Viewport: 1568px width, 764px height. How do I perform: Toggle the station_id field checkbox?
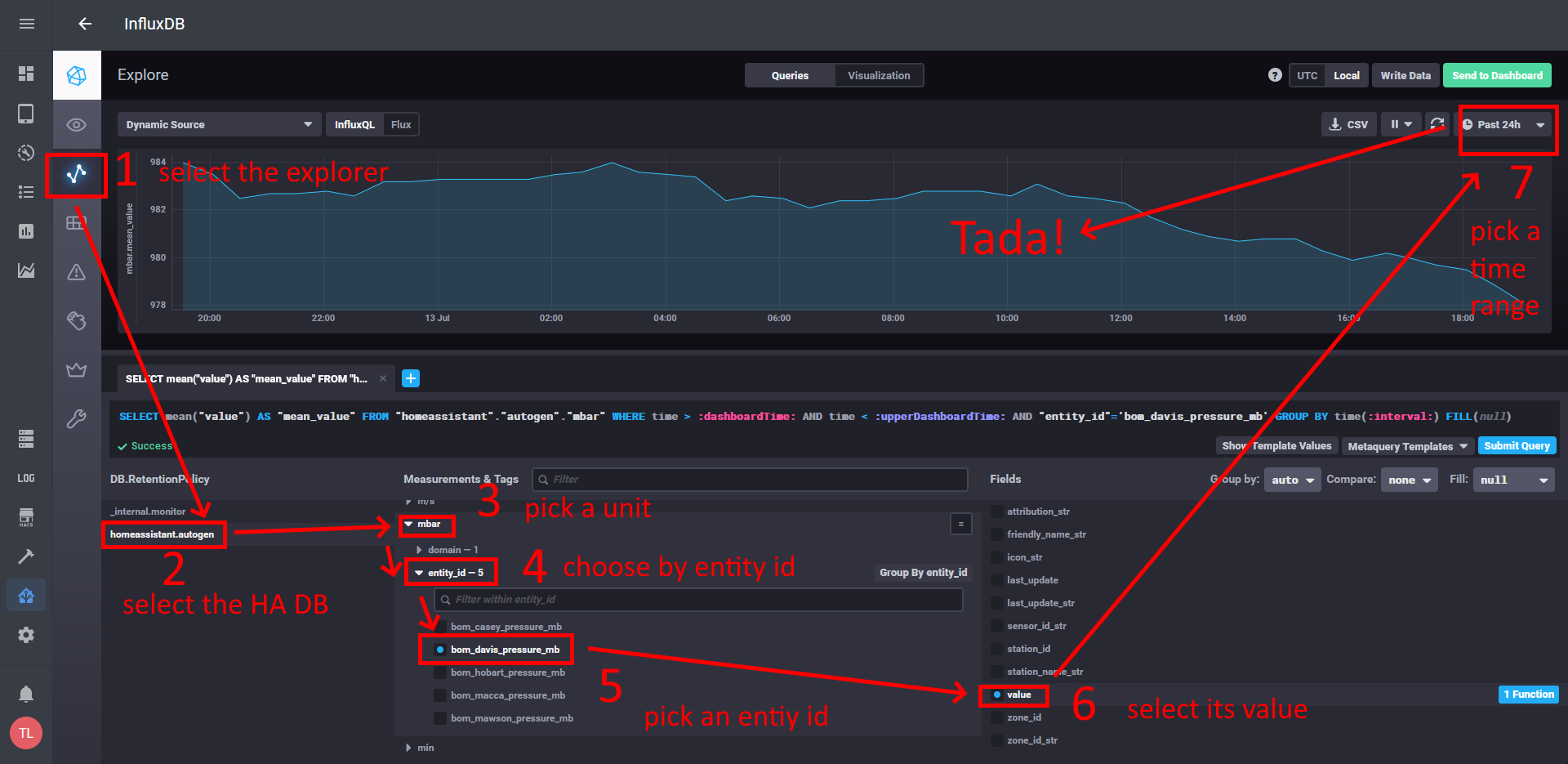[x=997, y=649]
